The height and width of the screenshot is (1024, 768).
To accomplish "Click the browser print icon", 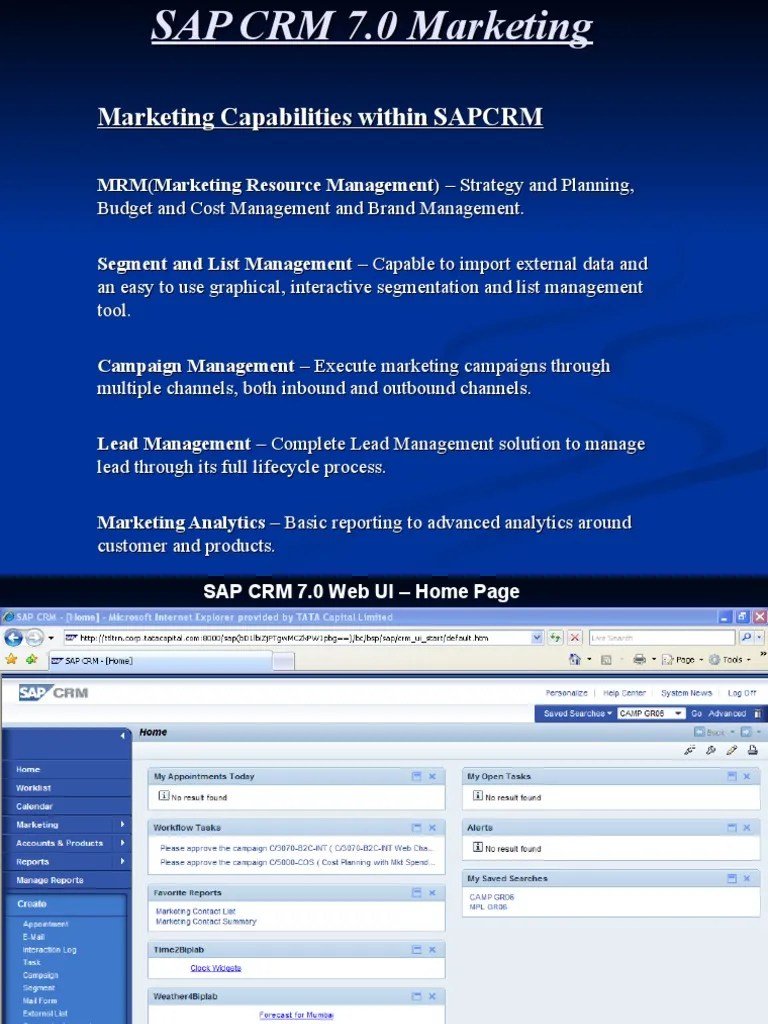I will tap(639, 660).
